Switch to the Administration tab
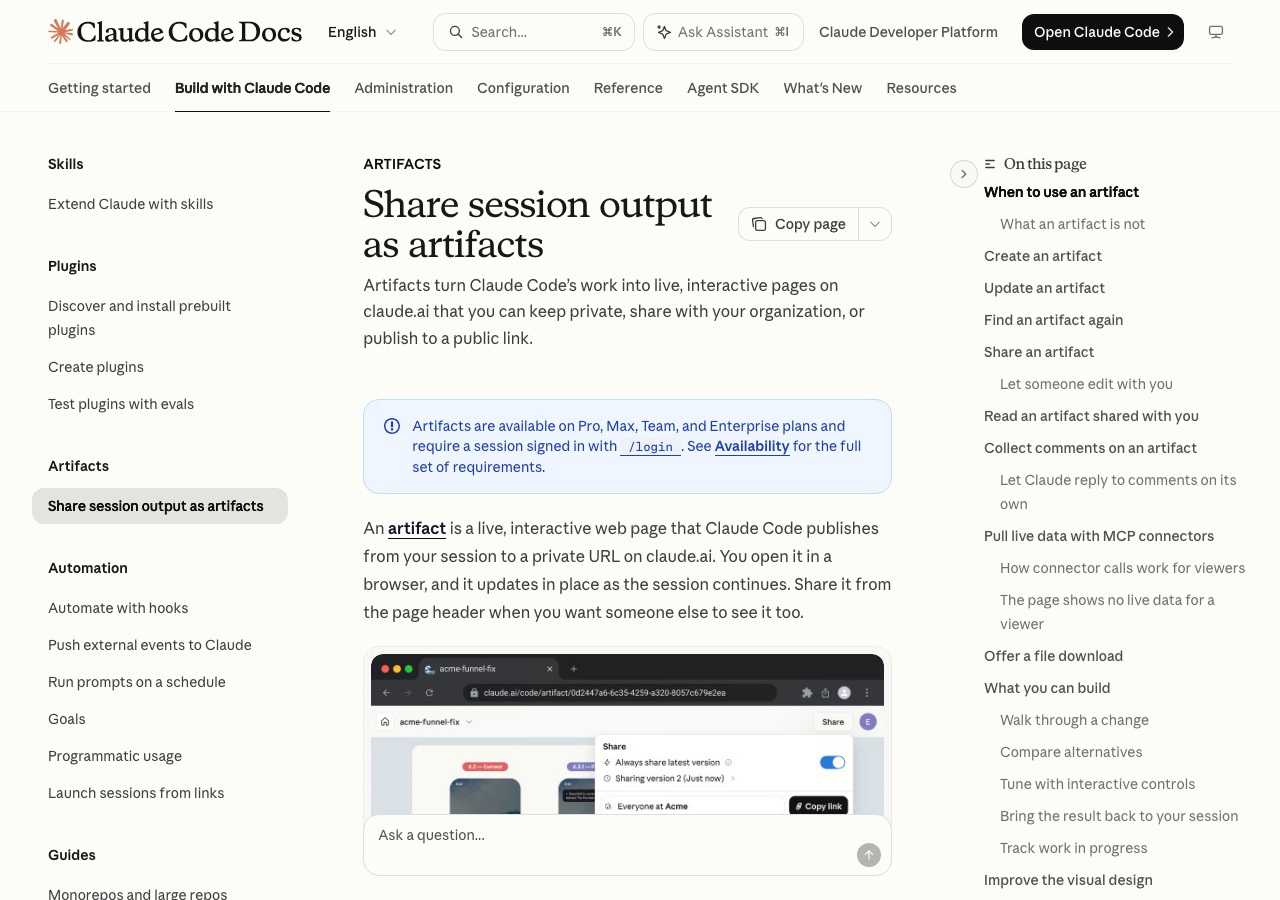 (x=403, y=88)
